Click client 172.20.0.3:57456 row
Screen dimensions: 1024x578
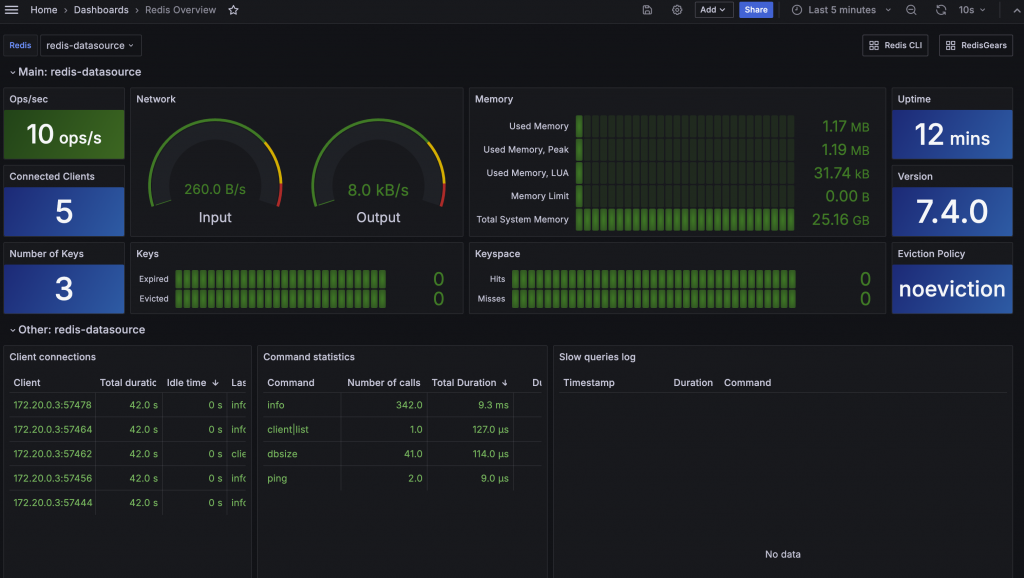point(129,478)
